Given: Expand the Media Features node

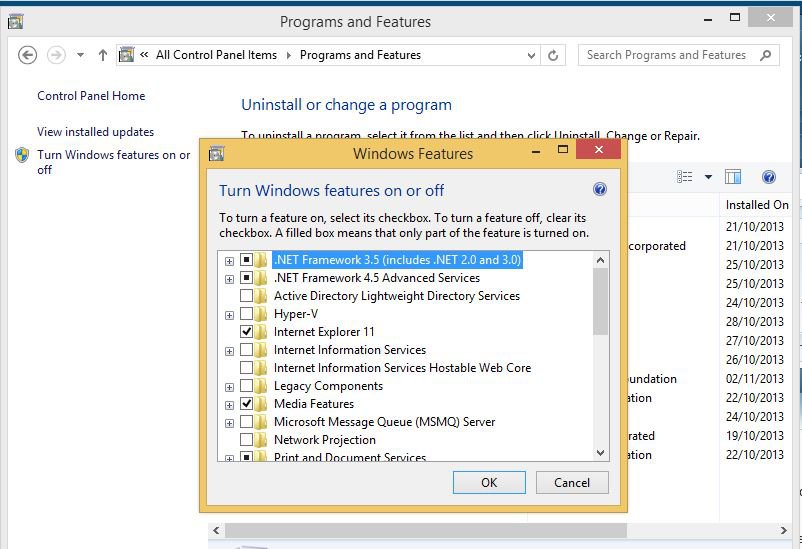Looking at the screenshot, I should pyautogui.click(x=229, y=405).
